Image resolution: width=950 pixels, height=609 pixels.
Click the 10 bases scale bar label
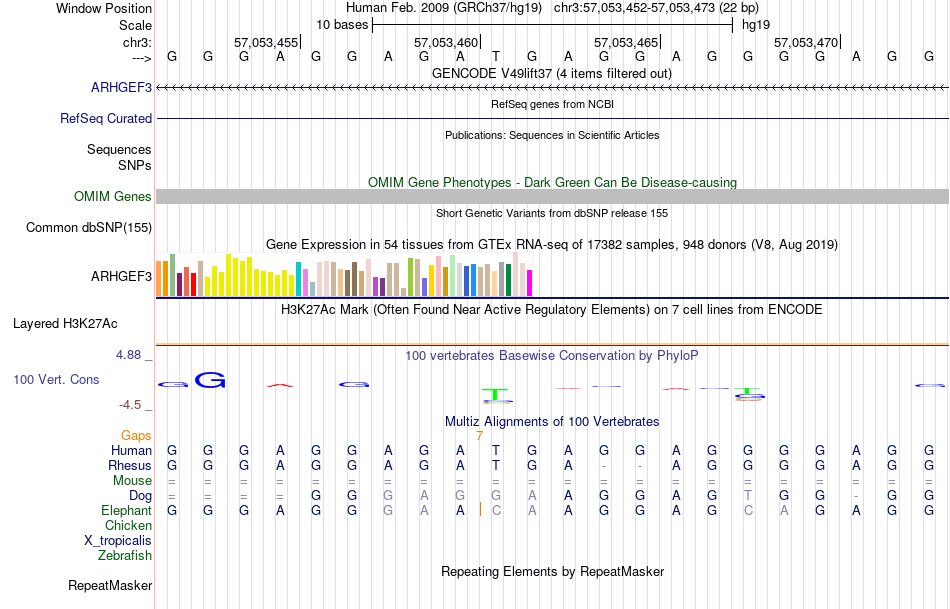(342, 25)
